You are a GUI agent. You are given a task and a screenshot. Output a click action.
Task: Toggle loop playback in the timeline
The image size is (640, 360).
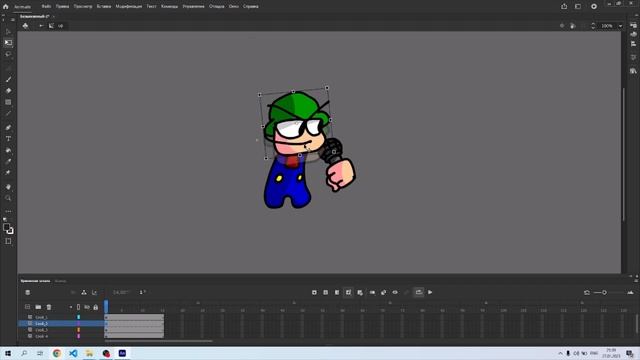[418, 292]
